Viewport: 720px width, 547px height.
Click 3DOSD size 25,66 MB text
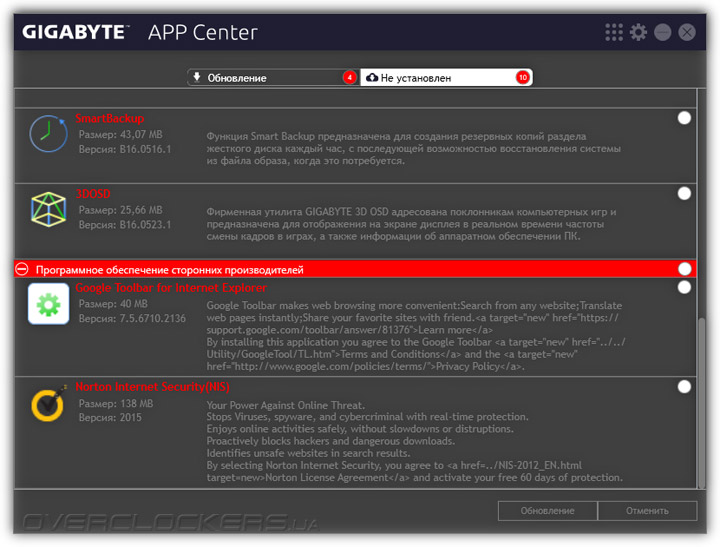120,210
